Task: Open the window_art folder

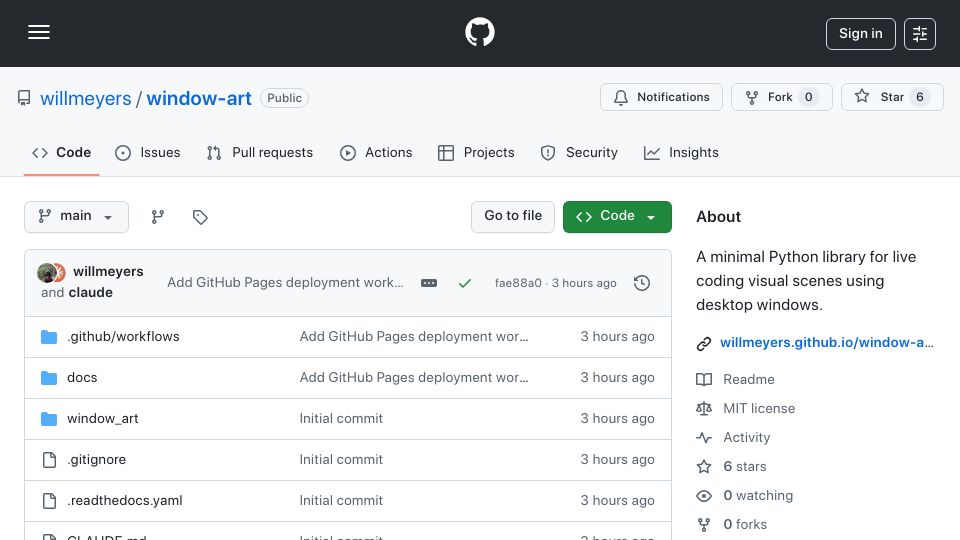Action: tap(103, 418)
